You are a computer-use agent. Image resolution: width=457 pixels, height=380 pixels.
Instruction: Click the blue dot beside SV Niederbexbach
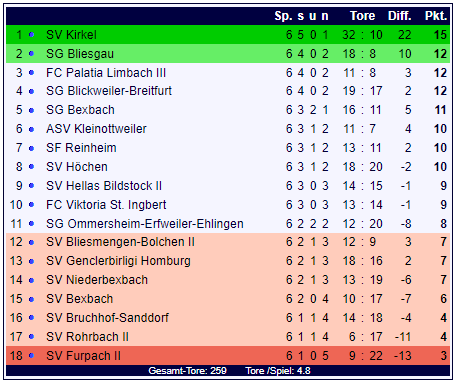(x=31, y=280)
